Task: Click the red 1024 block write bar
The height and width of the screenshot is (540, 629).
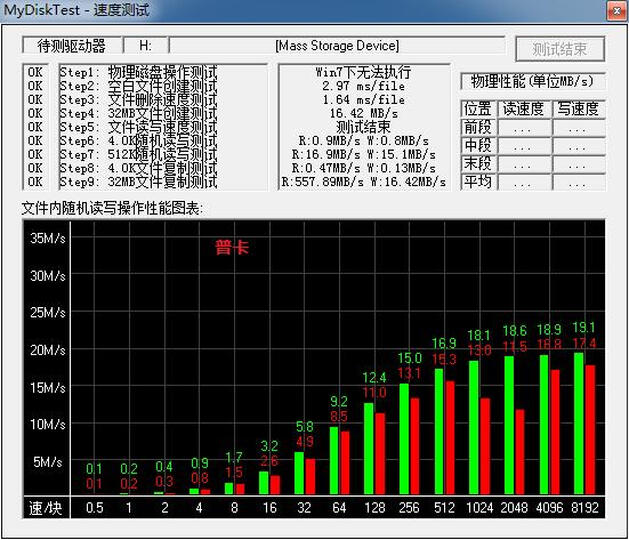Action: (485, 446)
